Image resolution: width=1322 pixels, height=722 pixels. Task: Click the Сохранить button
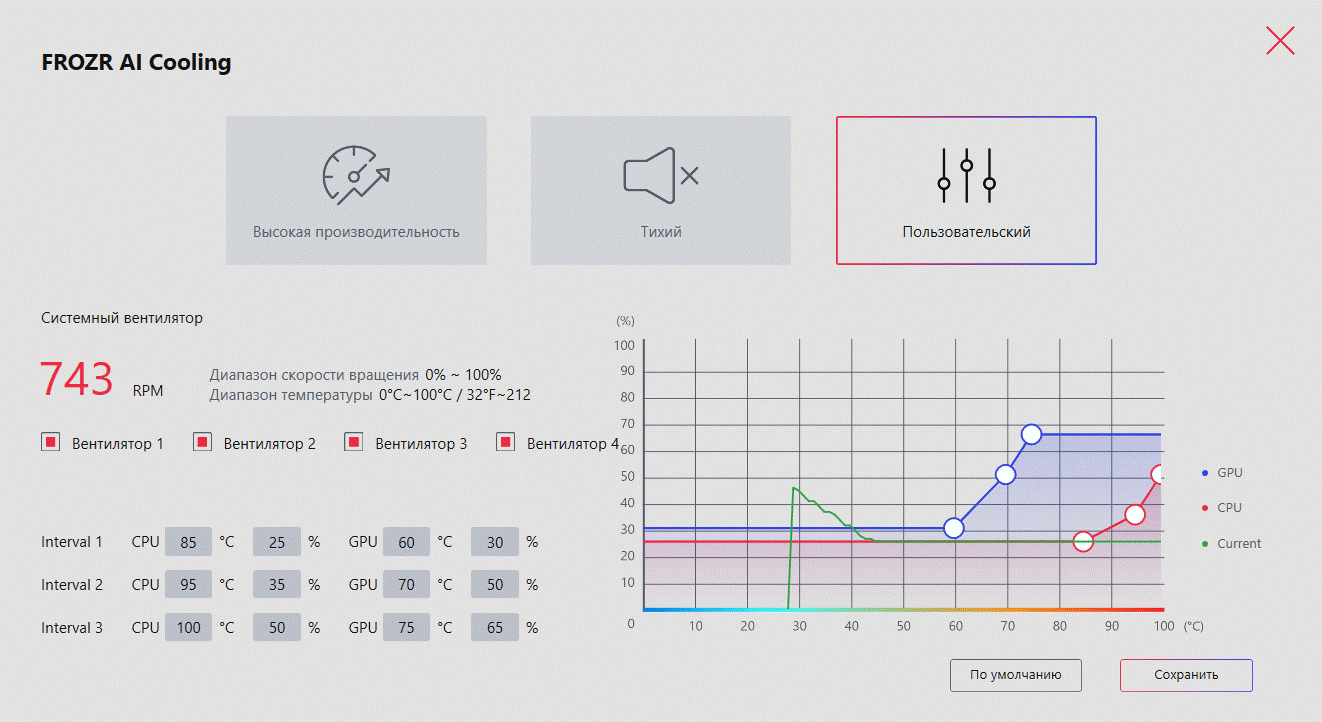[1186, 675]
